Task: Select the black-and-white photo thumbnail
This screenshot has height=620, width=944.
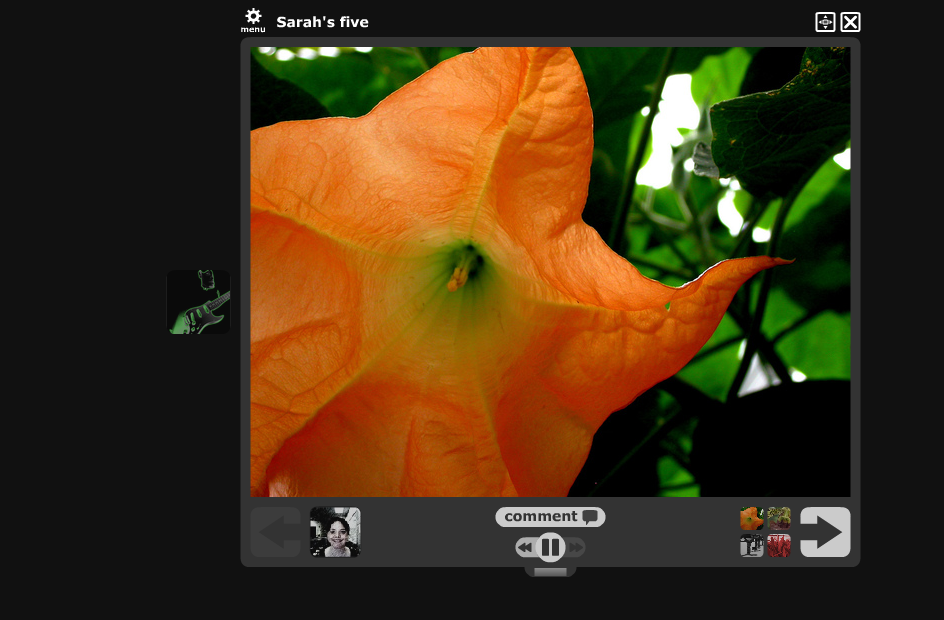Action: pos(751,546)
